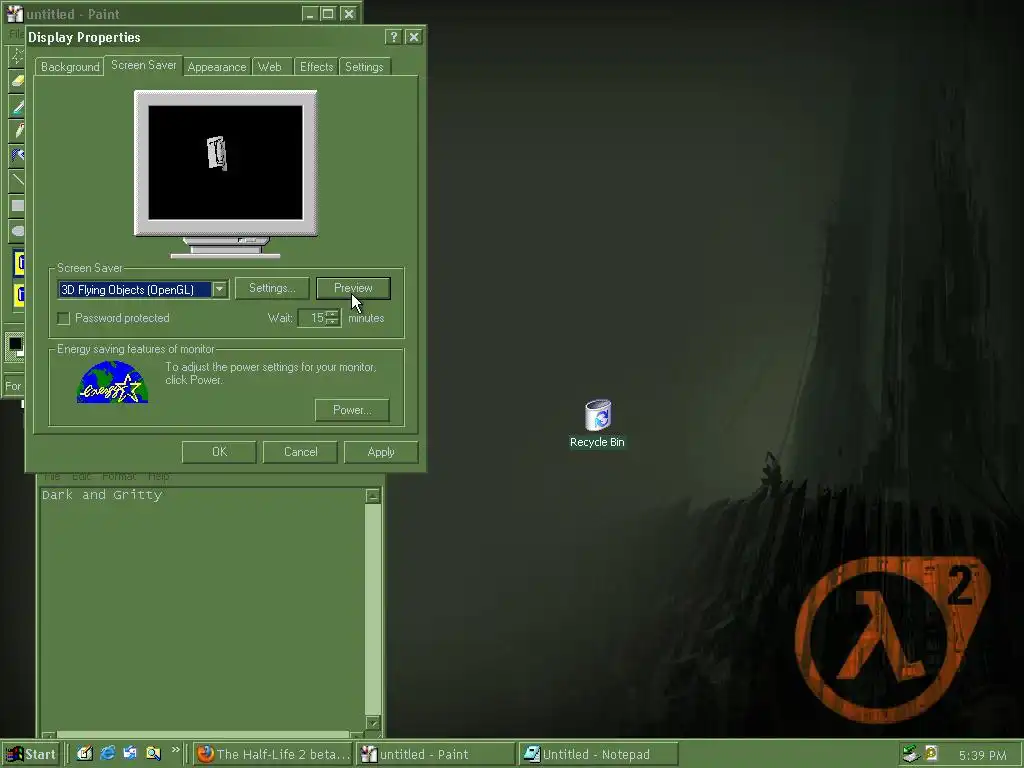The width and height of the screenshot is (1024, 768).
Task: Open the Start menu
Action: click(31, 754)
